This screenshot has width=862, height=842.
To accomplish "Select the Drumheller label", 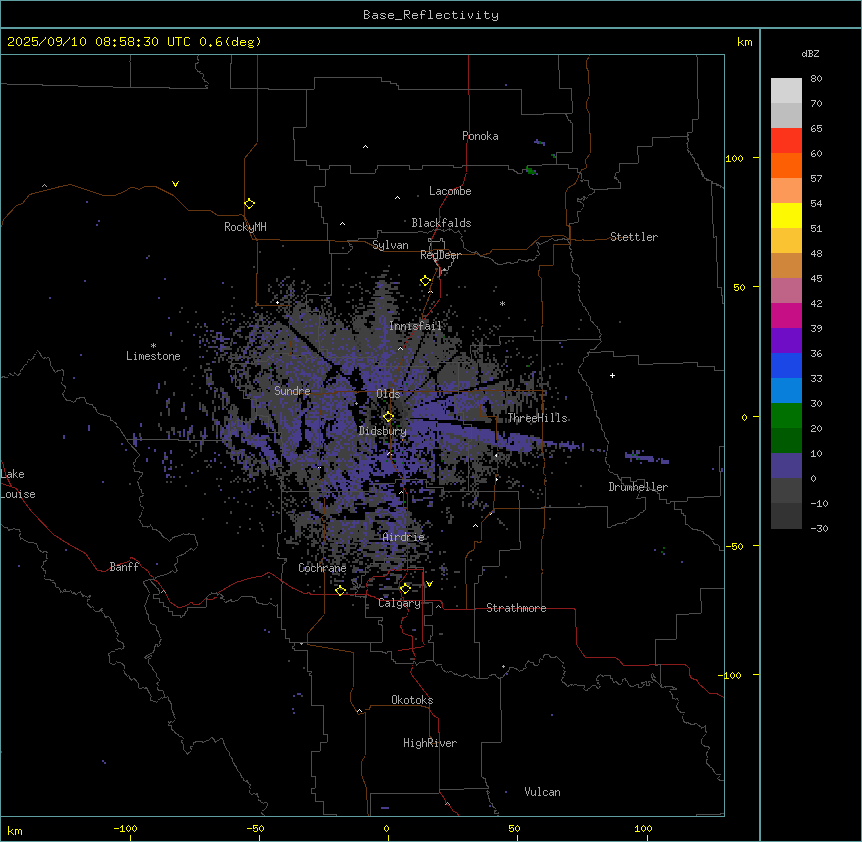I will [638, 487].
